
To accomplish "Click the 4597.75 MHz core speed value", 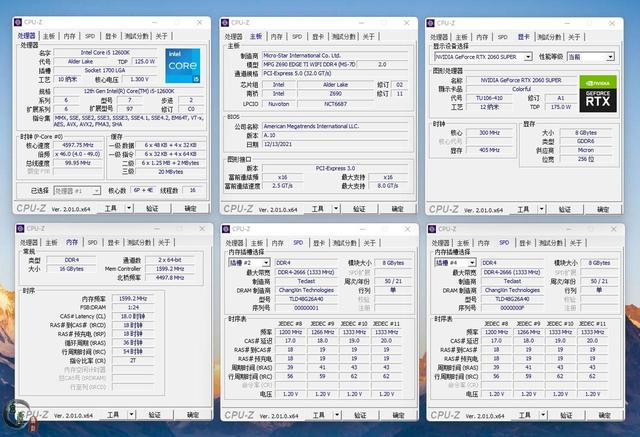I will [78, 145].
